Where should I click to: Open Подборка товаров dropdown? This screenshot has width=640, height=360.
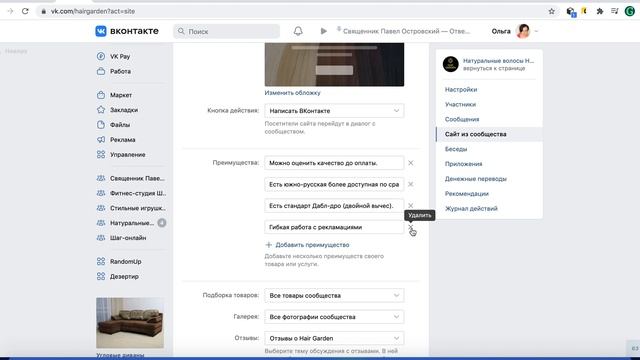(334, 296)
